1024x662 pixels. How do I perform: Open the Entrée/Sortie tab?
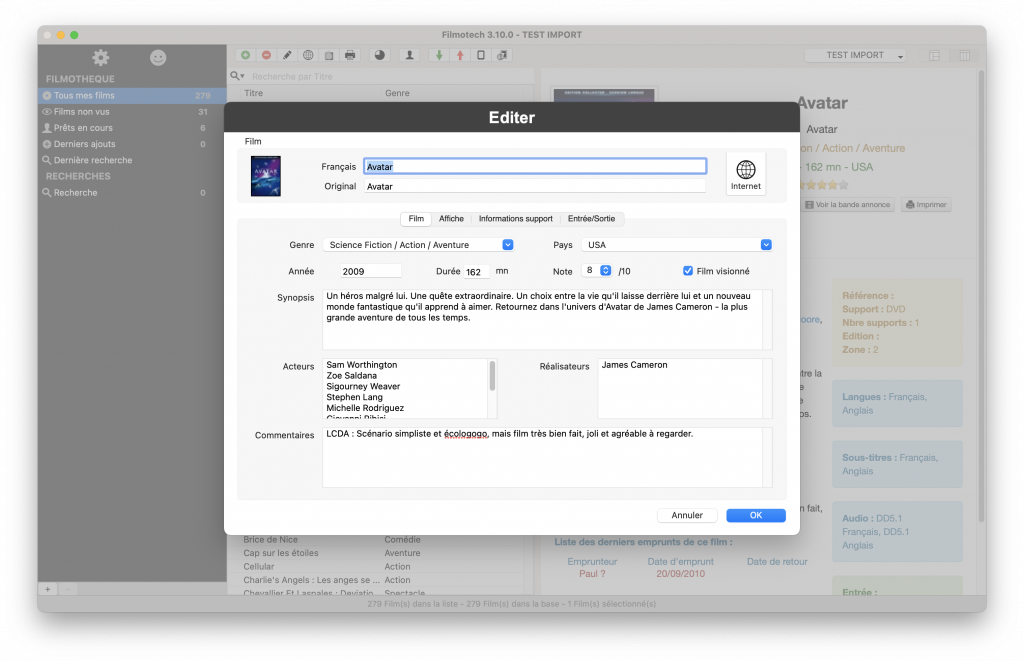point(592,219)
